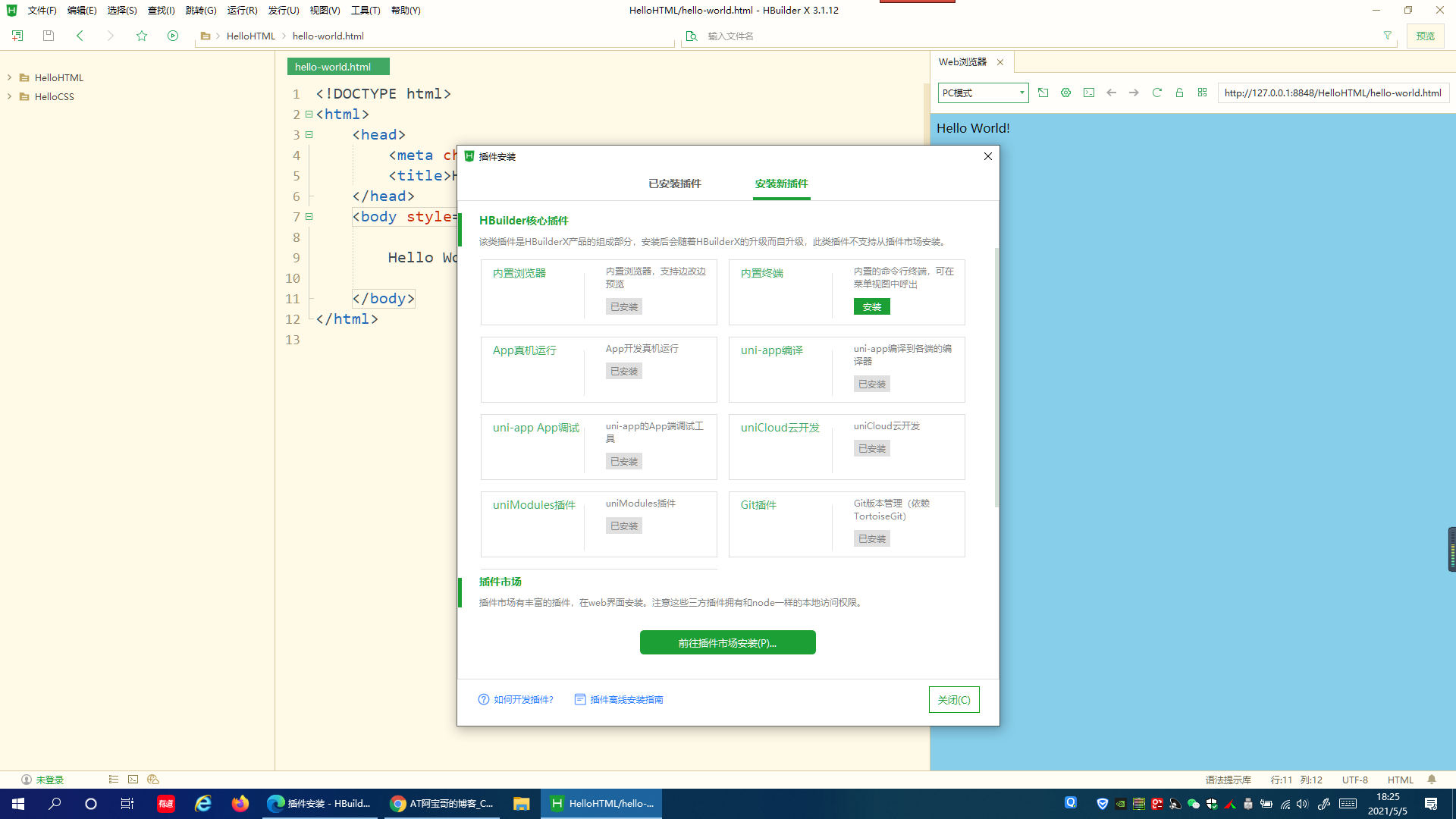Click inside the preview URL address bar
The image size is (1456, 819).
(x=1333, y=93)
